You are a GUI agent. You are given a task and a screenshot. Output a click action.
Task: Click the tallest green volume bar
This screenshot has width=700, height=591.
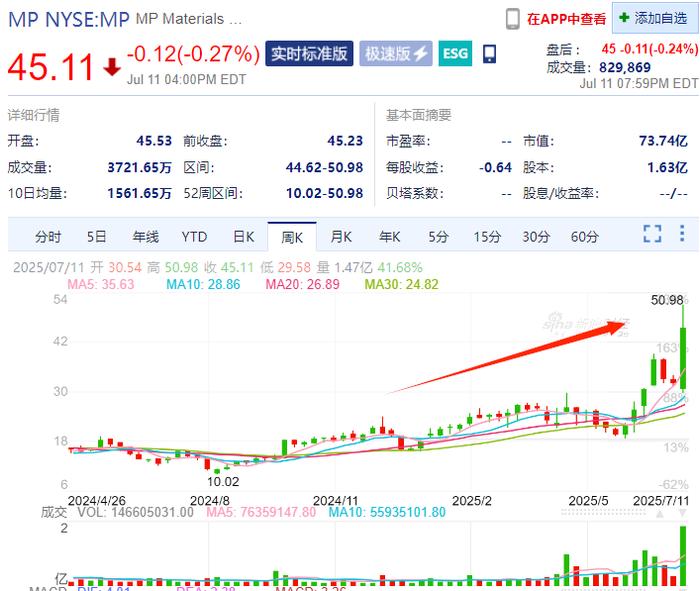click(683, 556)
